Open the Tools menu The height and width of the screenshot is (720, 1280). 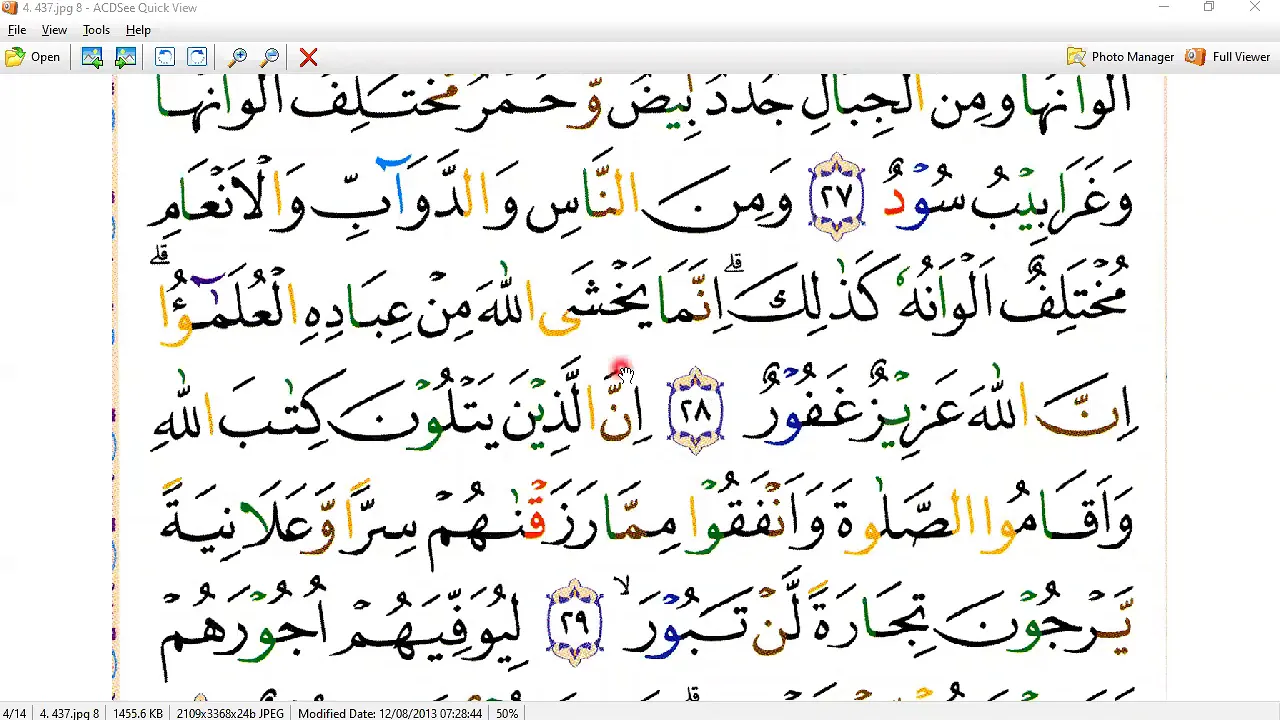[x=96, y=30]
